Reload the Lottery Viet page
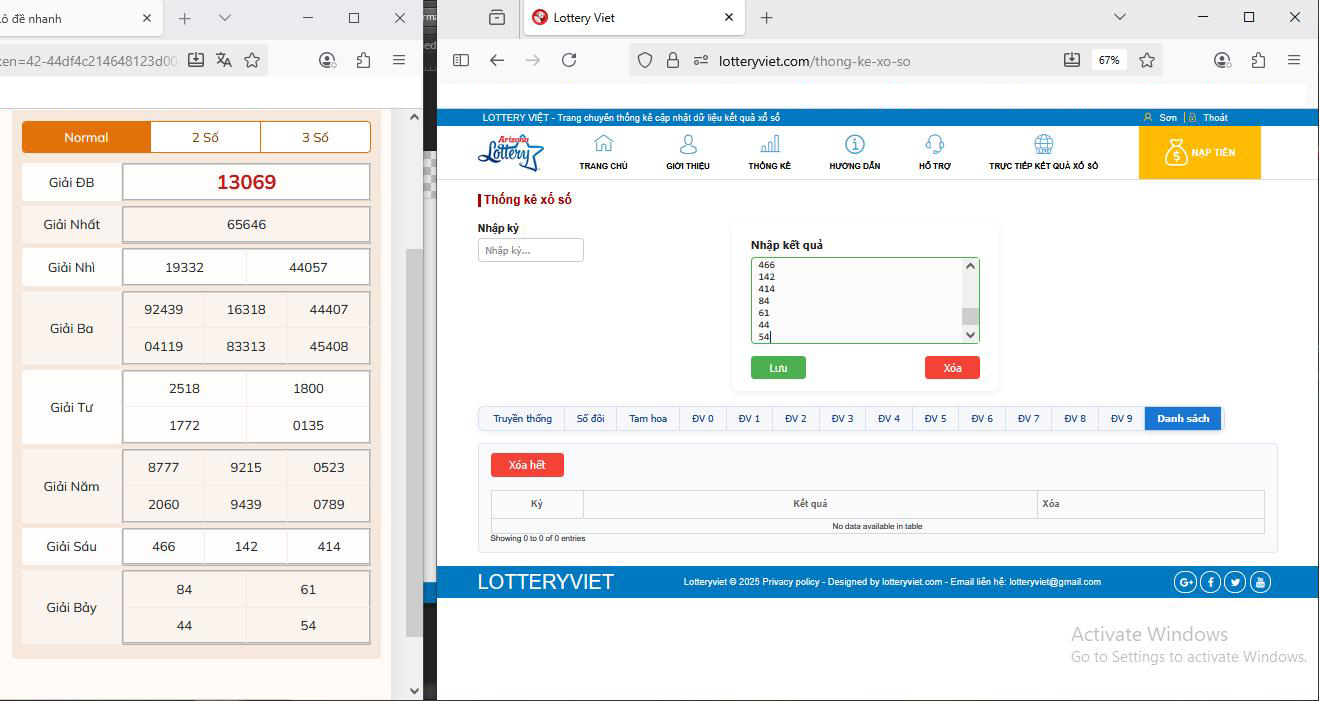 [569, 60]
